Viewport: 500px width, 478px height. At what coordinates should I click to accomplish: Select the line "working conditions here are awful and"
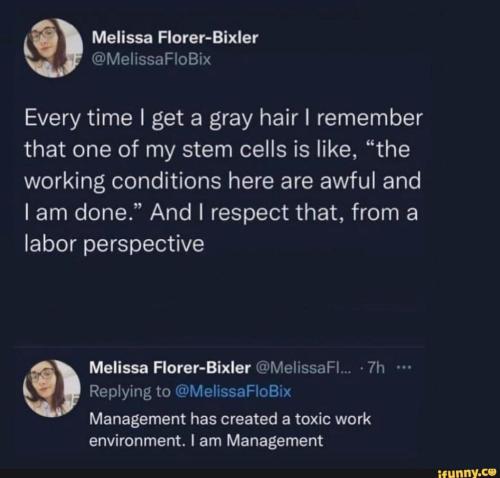[223, 182]
